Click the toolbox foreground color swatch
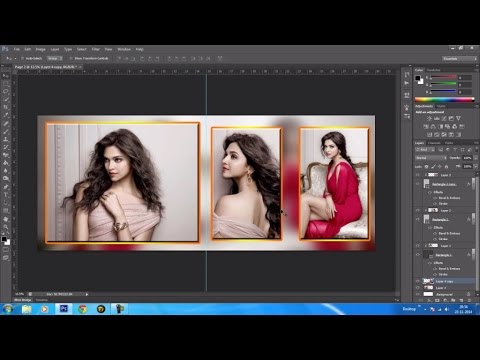Viewport: 480px width, 360px height. point(4,239)
